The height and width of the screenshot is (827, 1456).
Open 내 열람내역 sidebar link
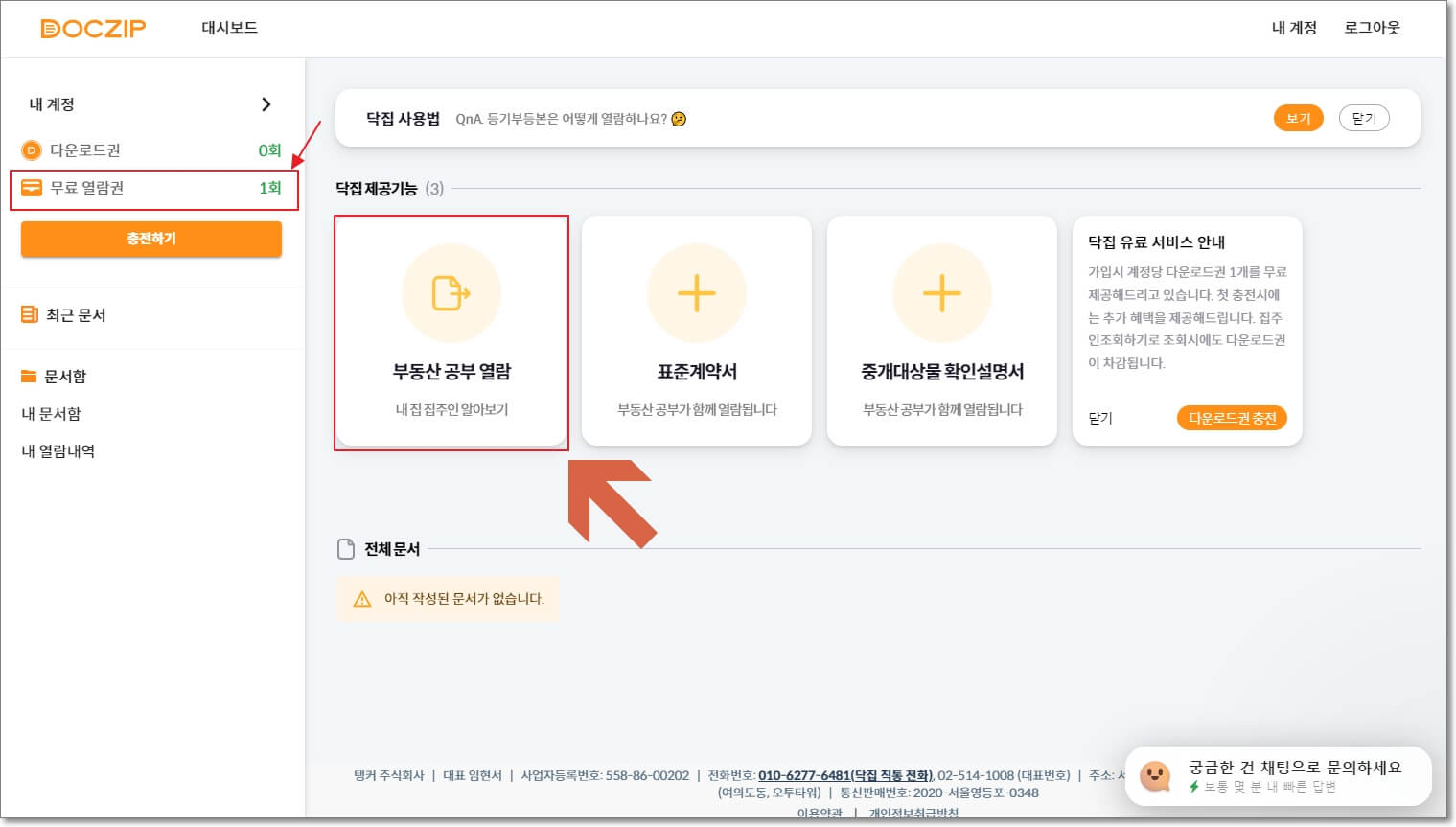pyautogui.click(x=58, y=451)
